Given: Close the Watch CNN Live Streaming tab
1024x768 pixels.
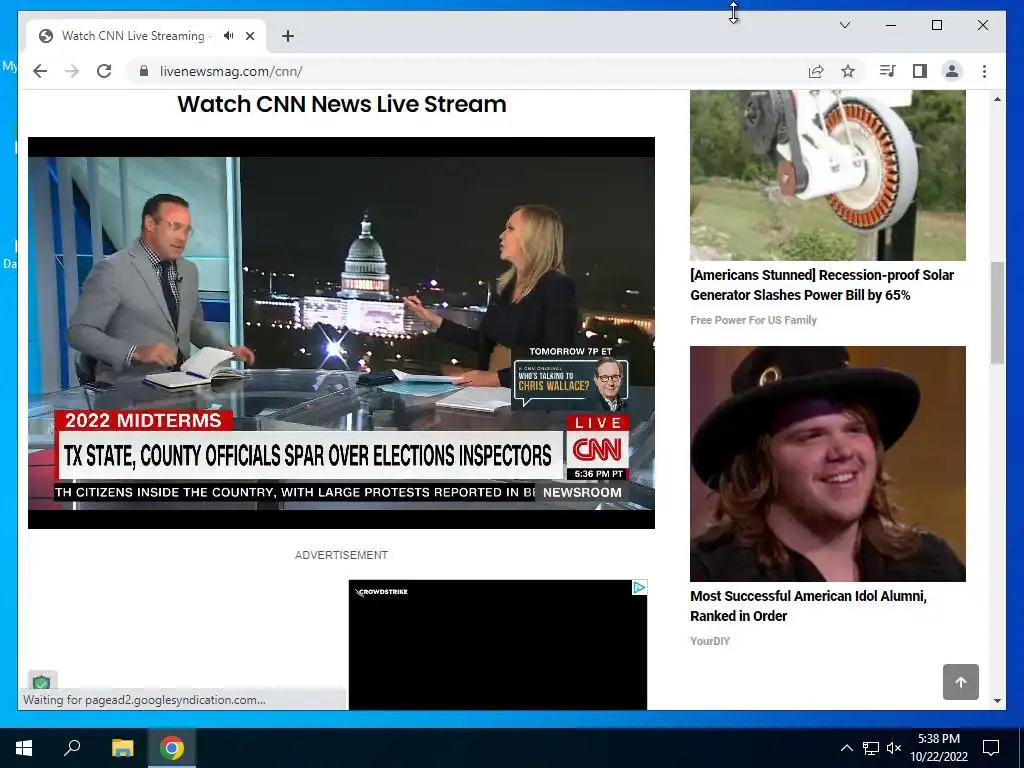Looking at the screenshot, I should (x=249, y=36).
